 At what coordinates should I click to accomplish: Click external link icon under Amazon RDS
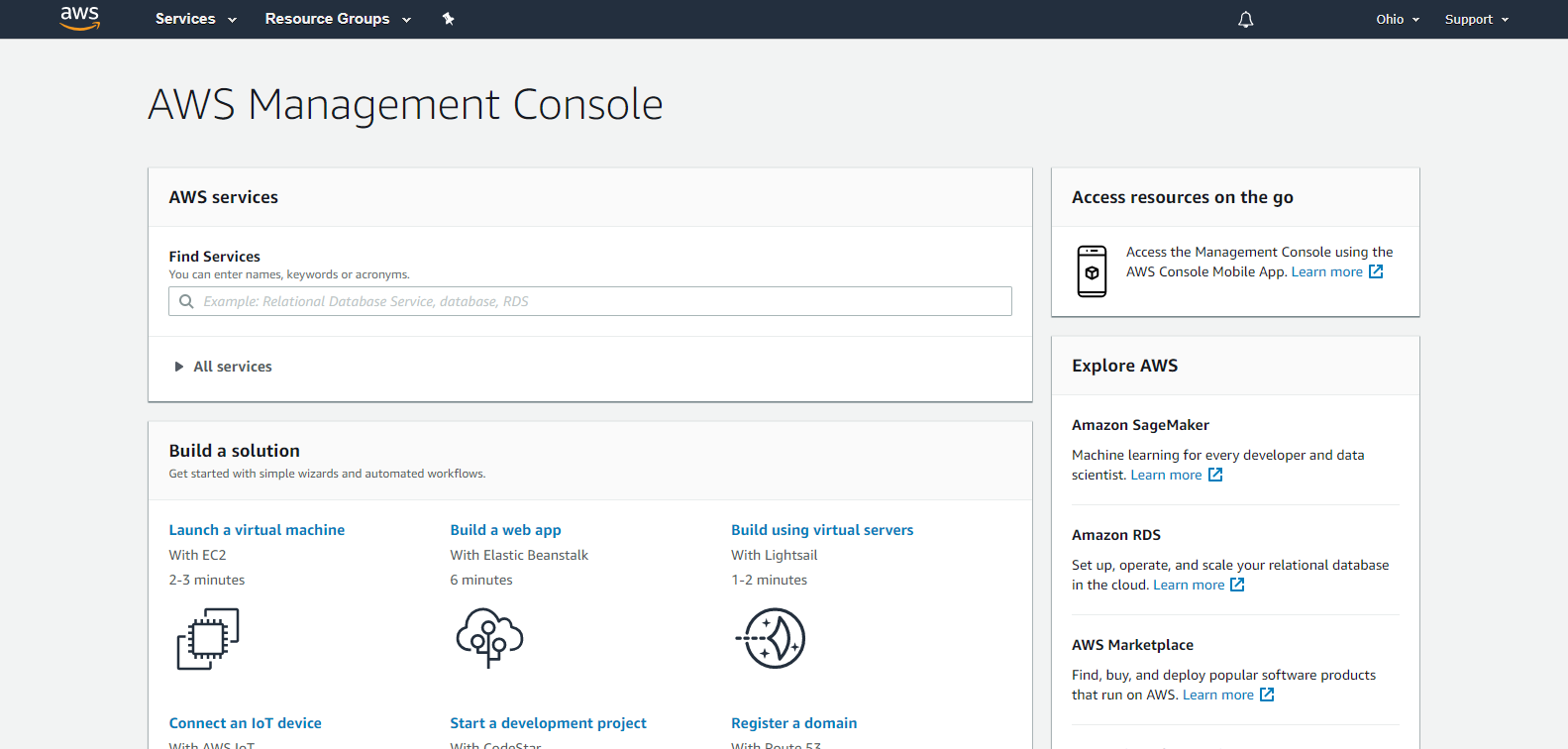1237,585
